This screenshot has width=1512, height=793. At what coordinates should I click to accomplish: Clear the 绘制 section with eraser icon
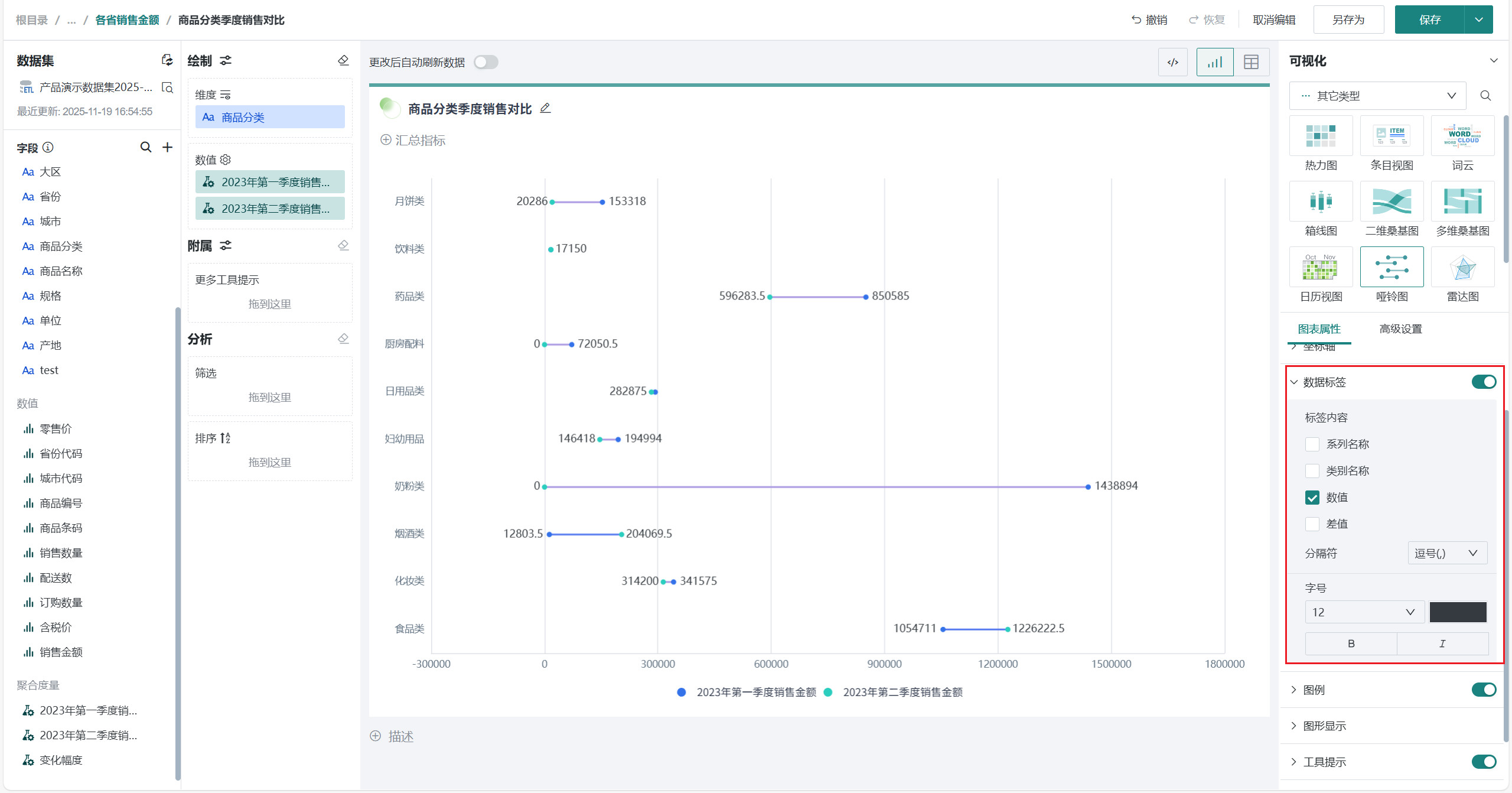(x=343, y=60)
